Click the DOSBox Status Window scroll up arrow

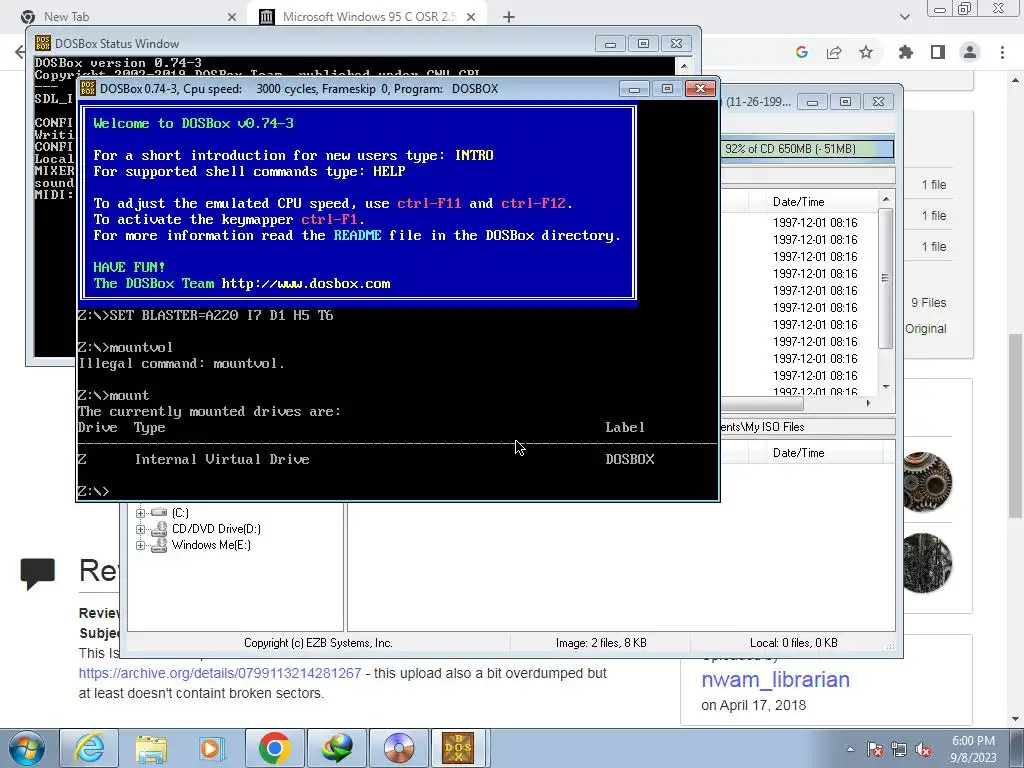(684, 65)
